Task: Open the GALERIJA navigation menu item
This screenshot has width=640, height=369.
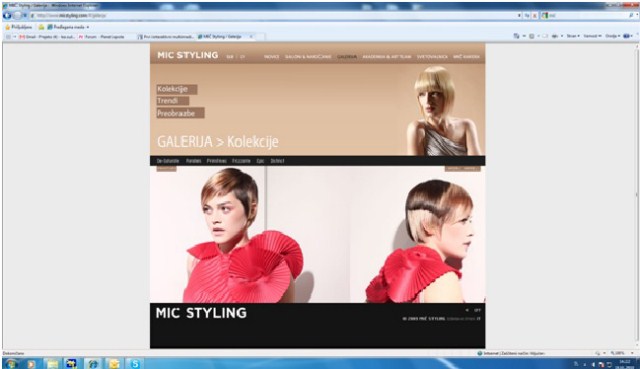Action: (x=347, y=57)
